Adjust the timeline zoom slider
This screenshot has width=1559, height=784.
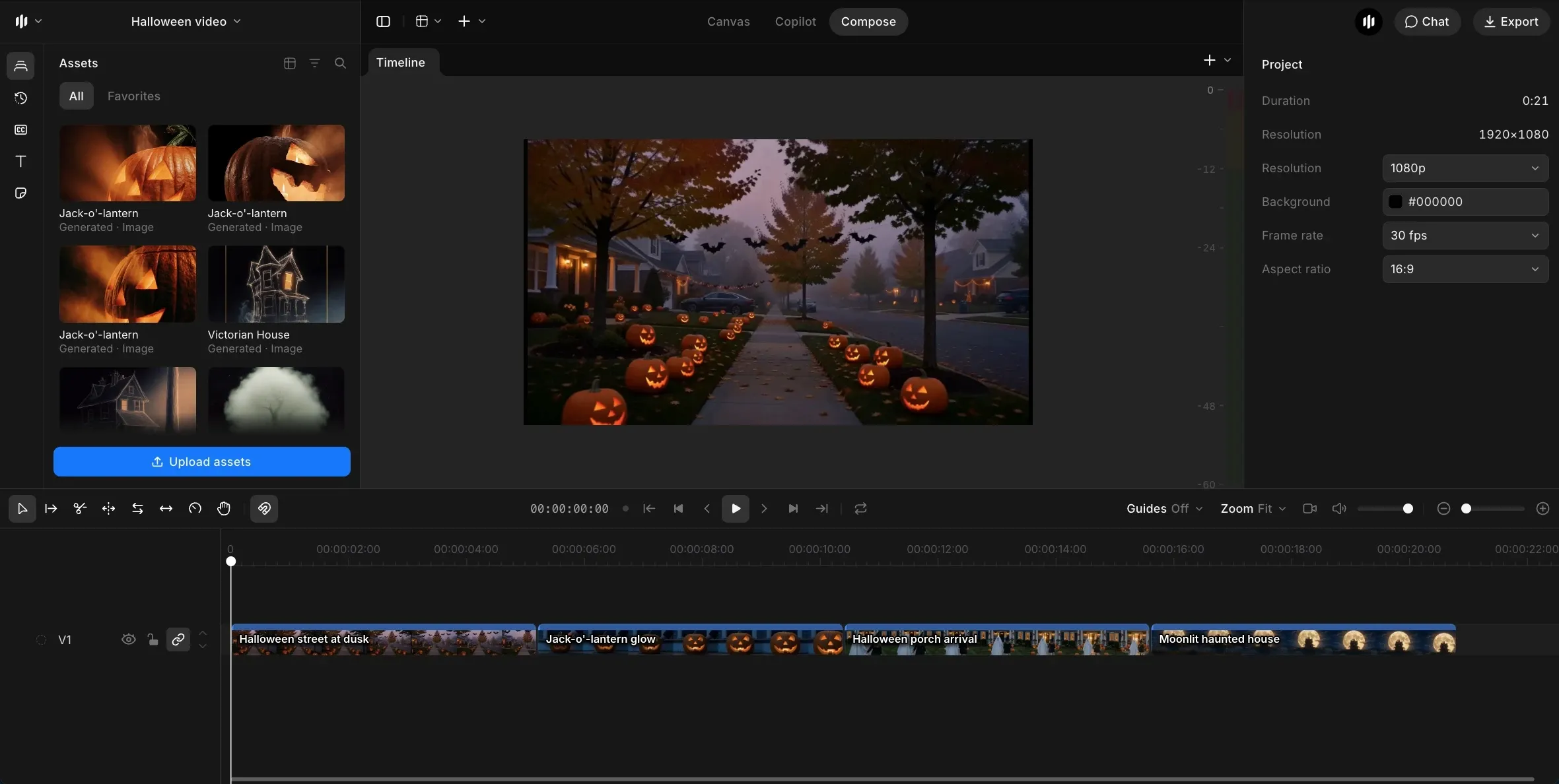click(x=1466, y=509)
